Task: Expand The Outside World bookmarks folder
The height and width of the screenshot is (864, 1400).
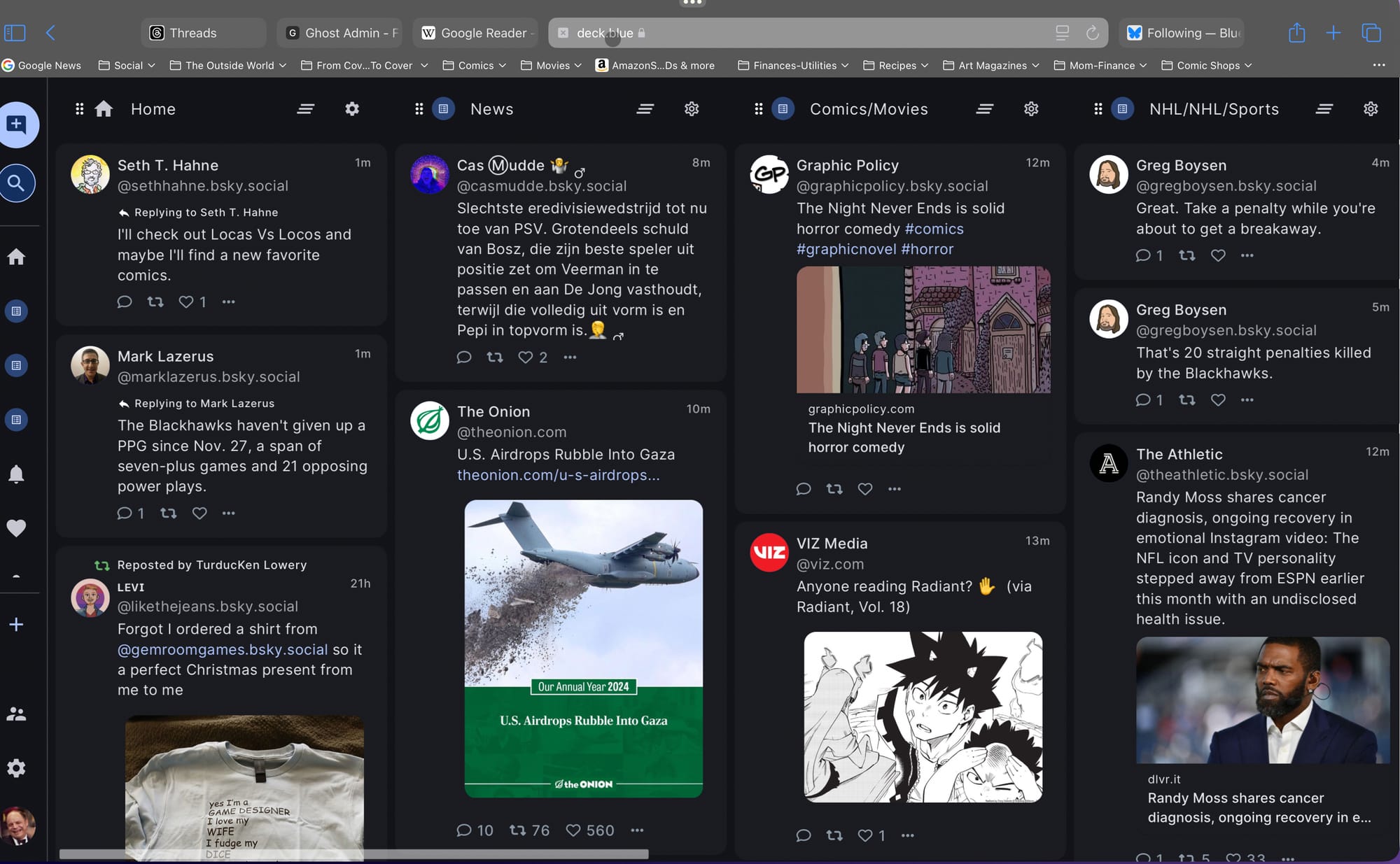Action: click(228, 65)
